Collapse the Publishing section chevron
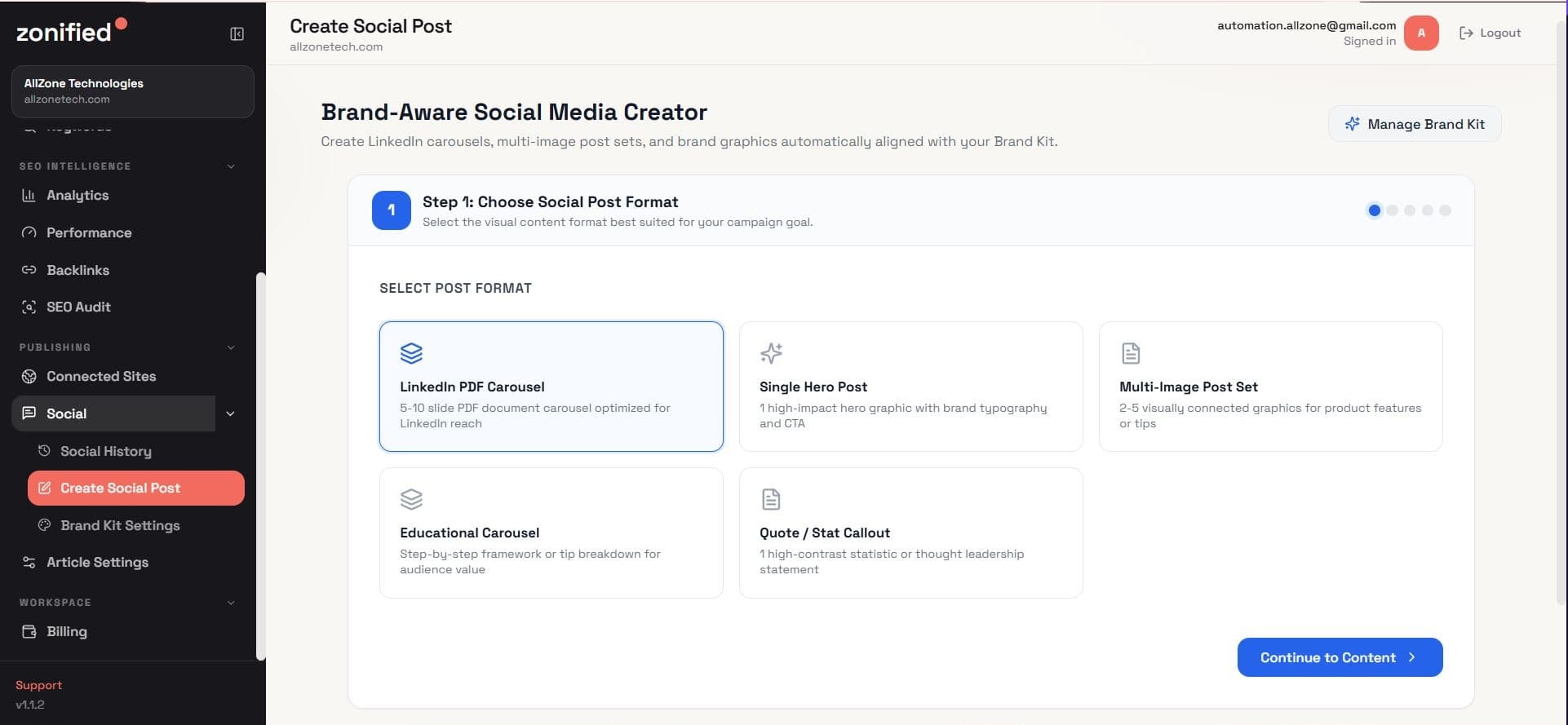This screenshot has height=725, width=1568. point(231,347)
